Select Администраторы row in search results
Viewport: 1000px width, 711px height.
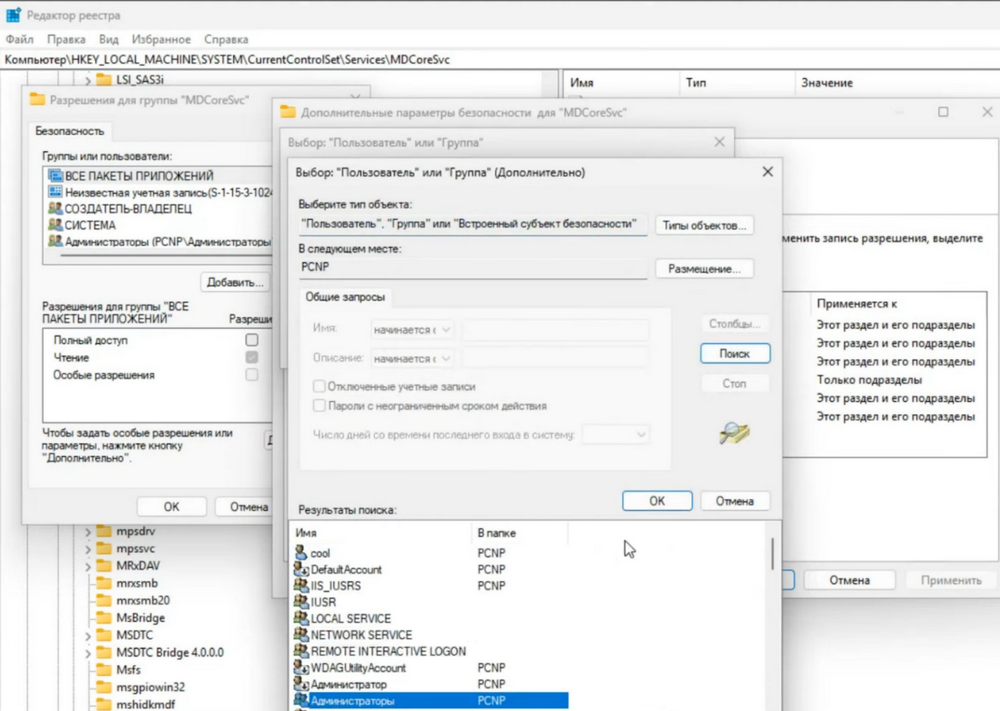(428, 701)
